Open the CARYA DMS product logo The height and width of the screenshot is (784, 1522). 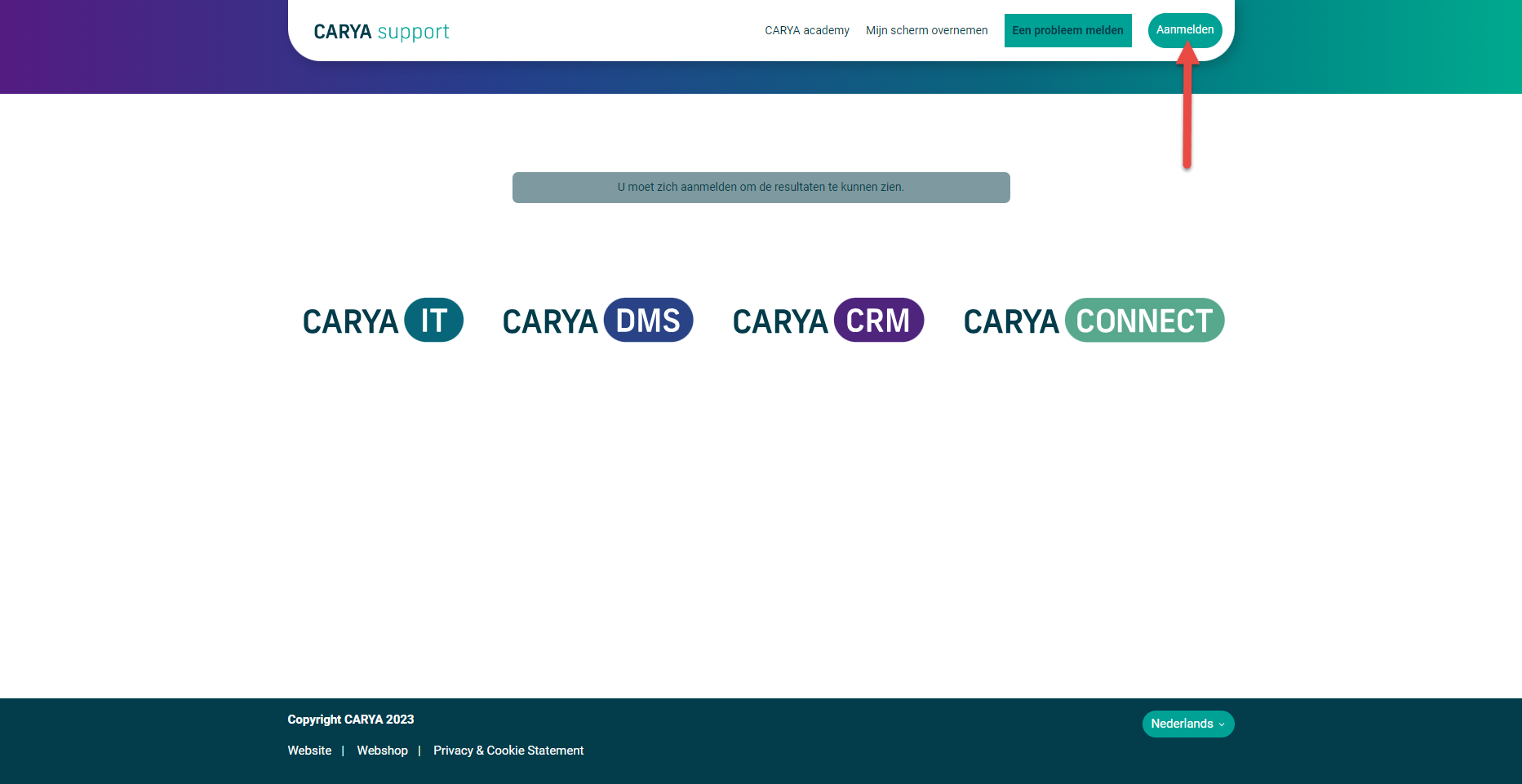click(x=597, y=320)
